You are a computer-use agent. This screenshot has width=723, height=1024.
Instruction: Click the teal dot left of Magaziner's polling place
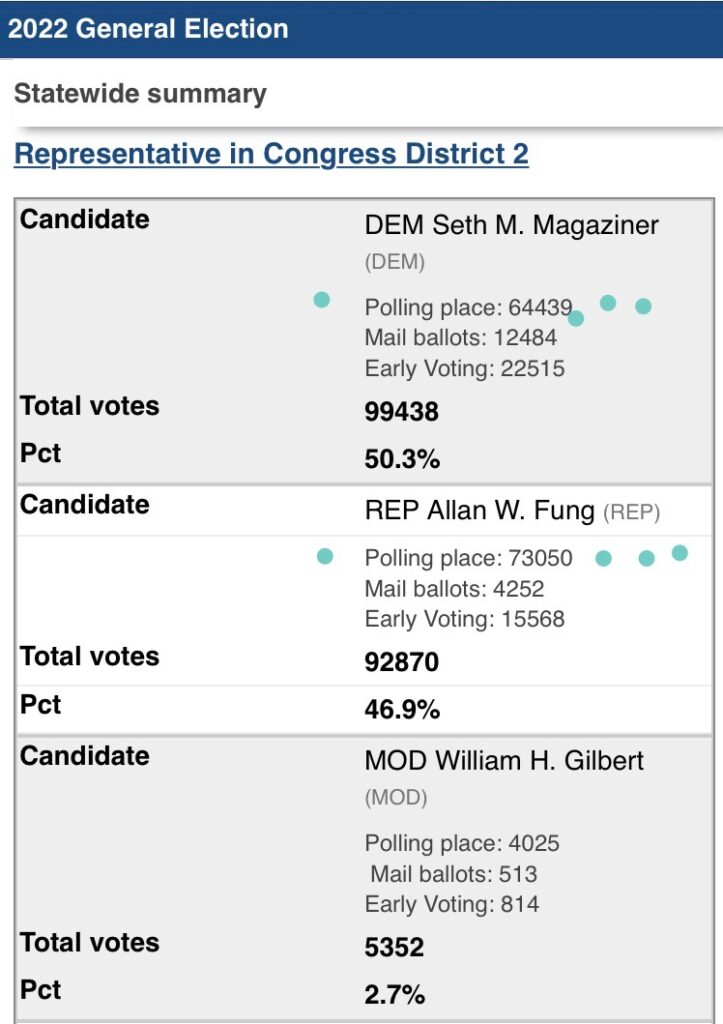(x=321, y=300)
